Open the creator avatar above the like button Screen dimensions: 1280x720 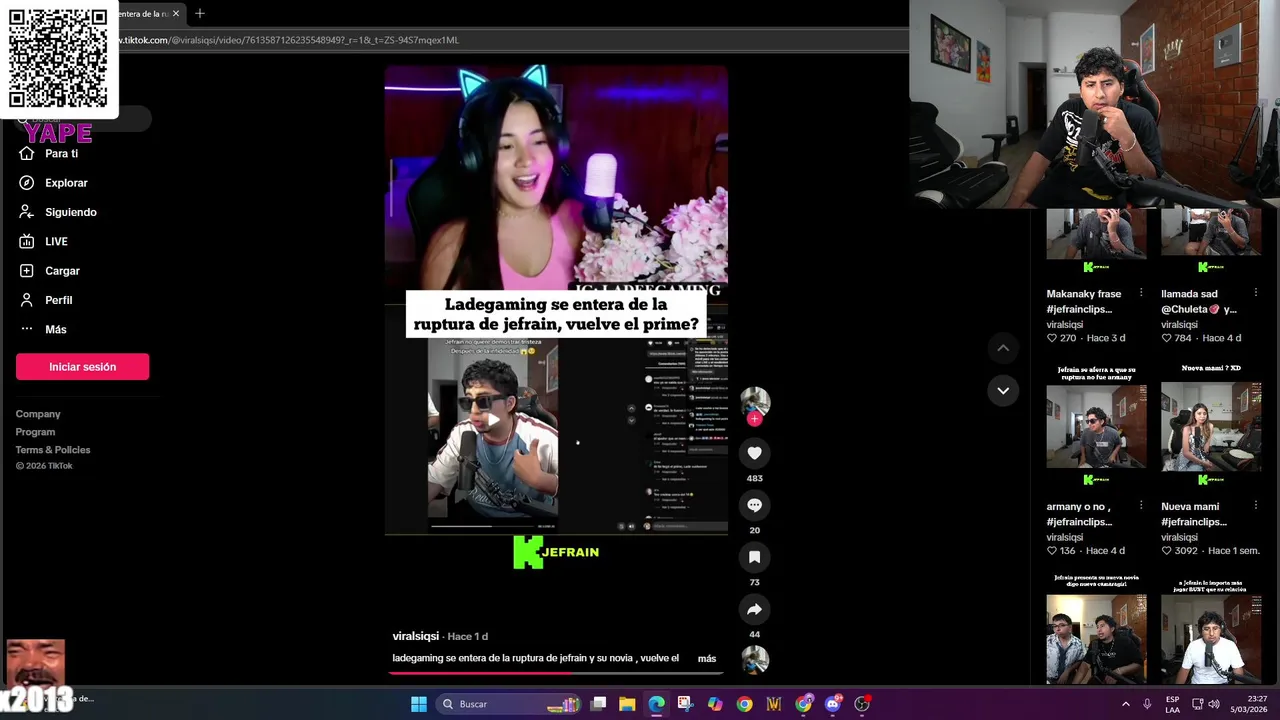(754, 401)
